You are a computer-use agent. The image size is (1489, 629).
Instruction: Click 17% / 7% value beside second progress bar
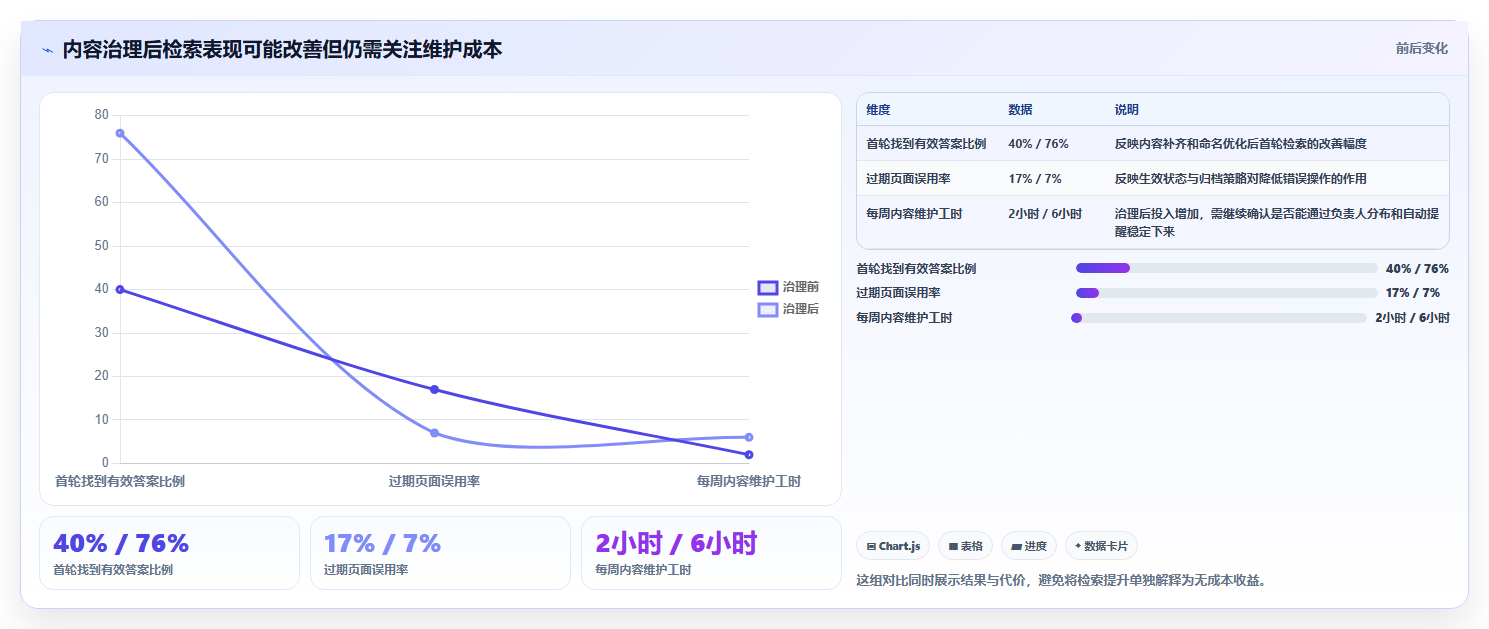pos(1413,293)
